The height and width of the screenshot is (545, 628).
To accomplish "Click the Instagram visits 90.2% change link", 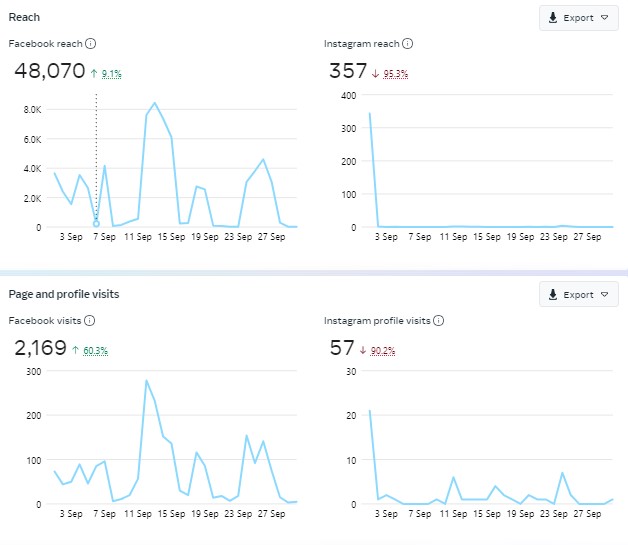I will click(x=383, y=351).
